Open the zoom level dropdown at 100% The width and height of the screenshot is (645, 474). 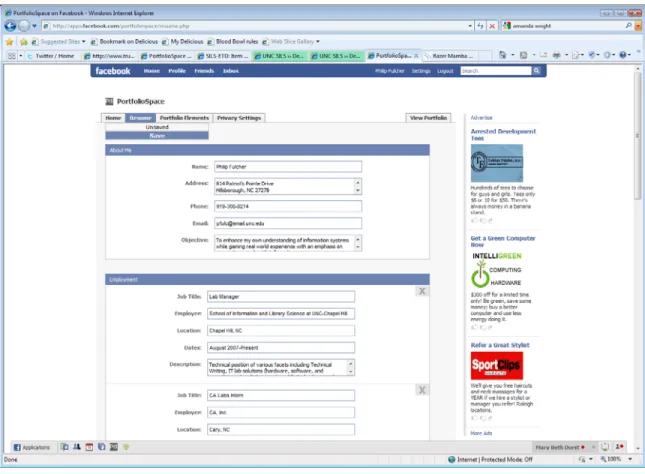(630, 459)
